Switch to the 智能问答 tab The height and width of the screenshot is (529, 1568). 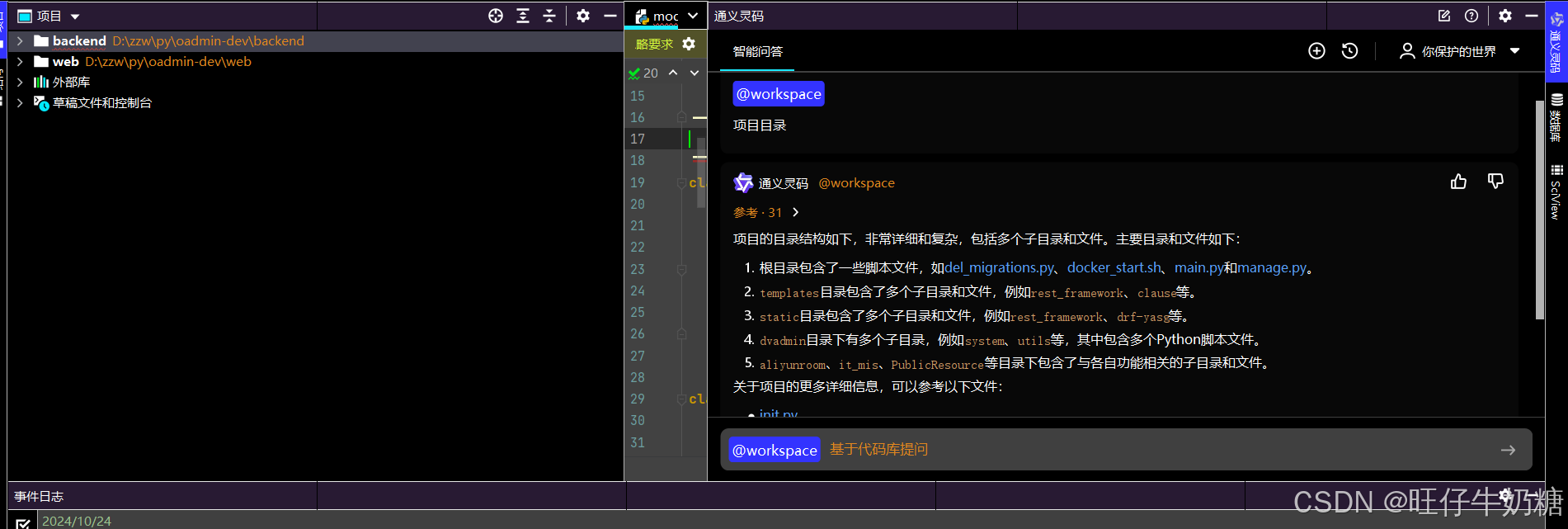pyautogui.click(x=758, y=51)
